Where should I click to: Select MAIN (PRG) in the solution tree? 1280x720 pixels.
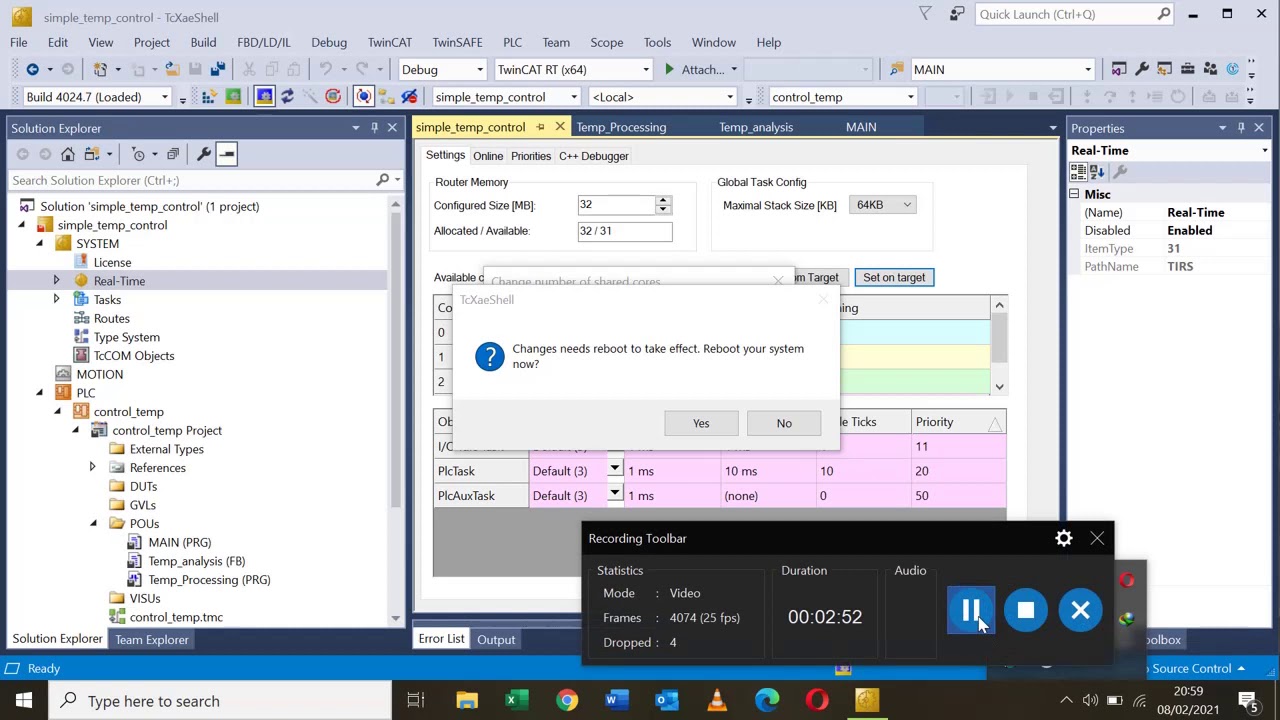pos(179,542)
